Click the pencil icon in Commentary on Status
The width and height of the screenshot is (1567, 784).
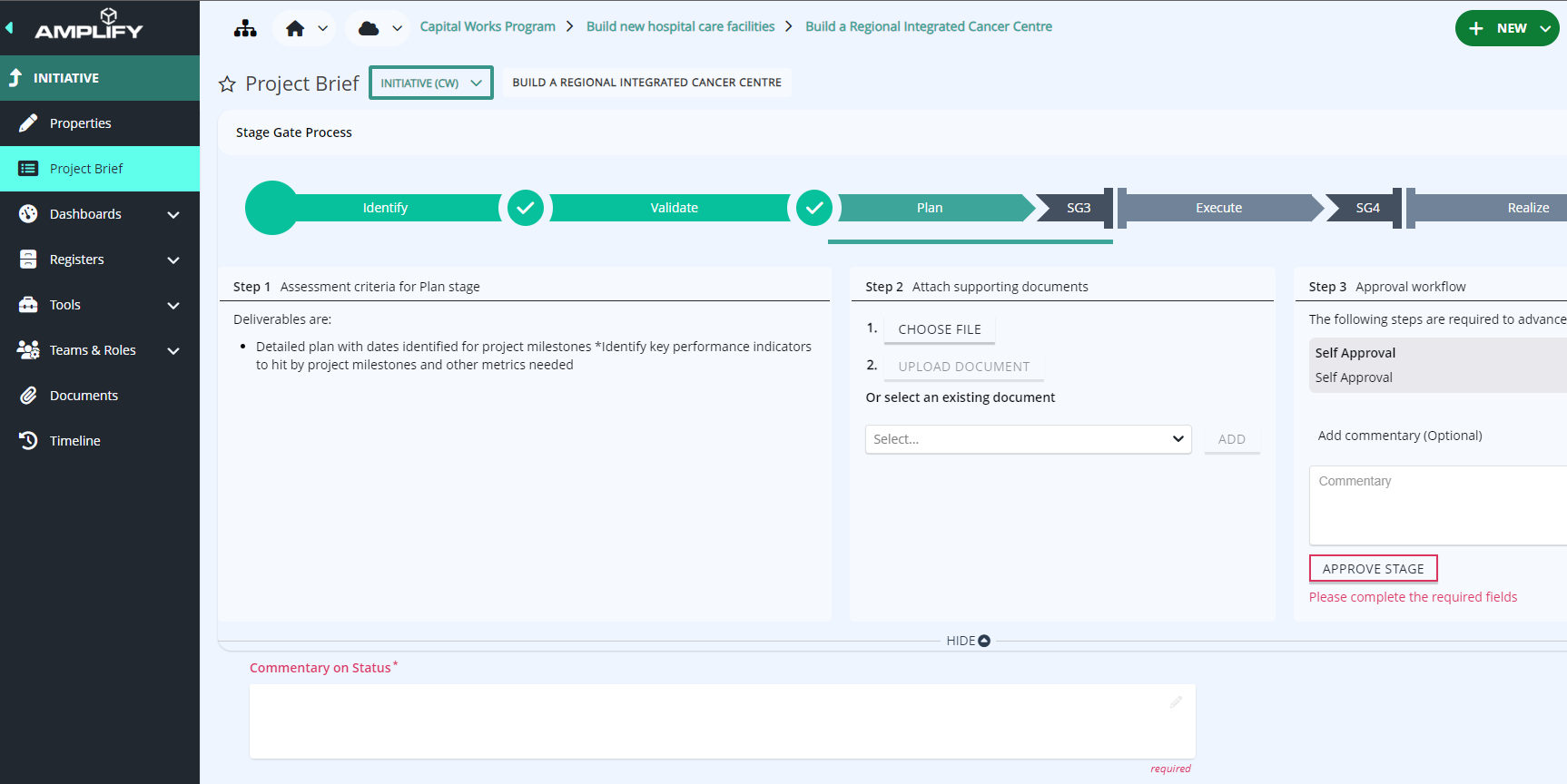1176,701
